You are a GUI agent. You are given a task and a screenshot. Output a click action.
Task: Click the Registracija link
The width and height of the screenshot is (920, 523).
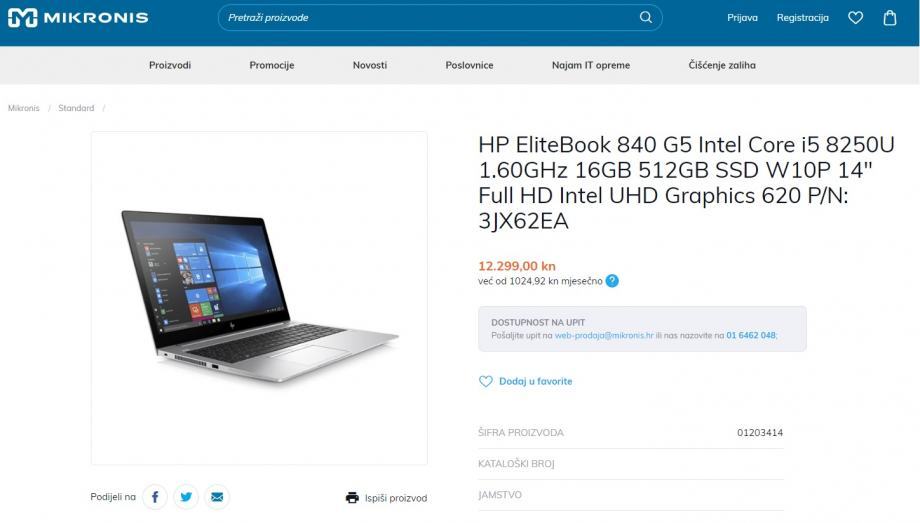pos(803,18)
